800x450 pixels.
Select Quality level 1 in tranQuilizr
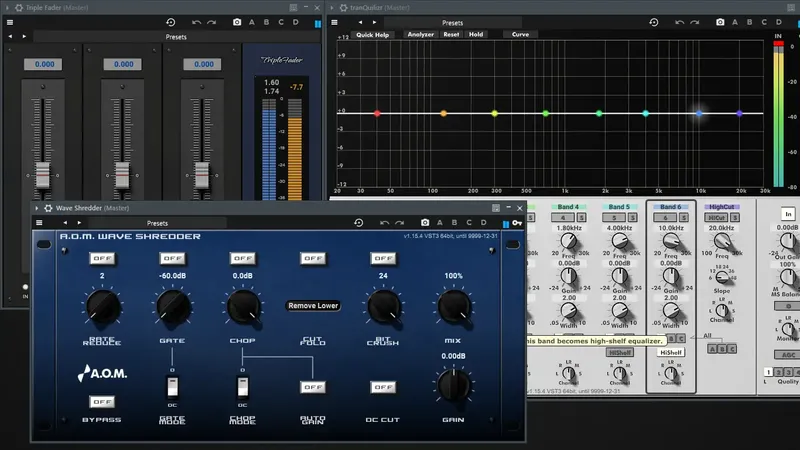point(769,372)
